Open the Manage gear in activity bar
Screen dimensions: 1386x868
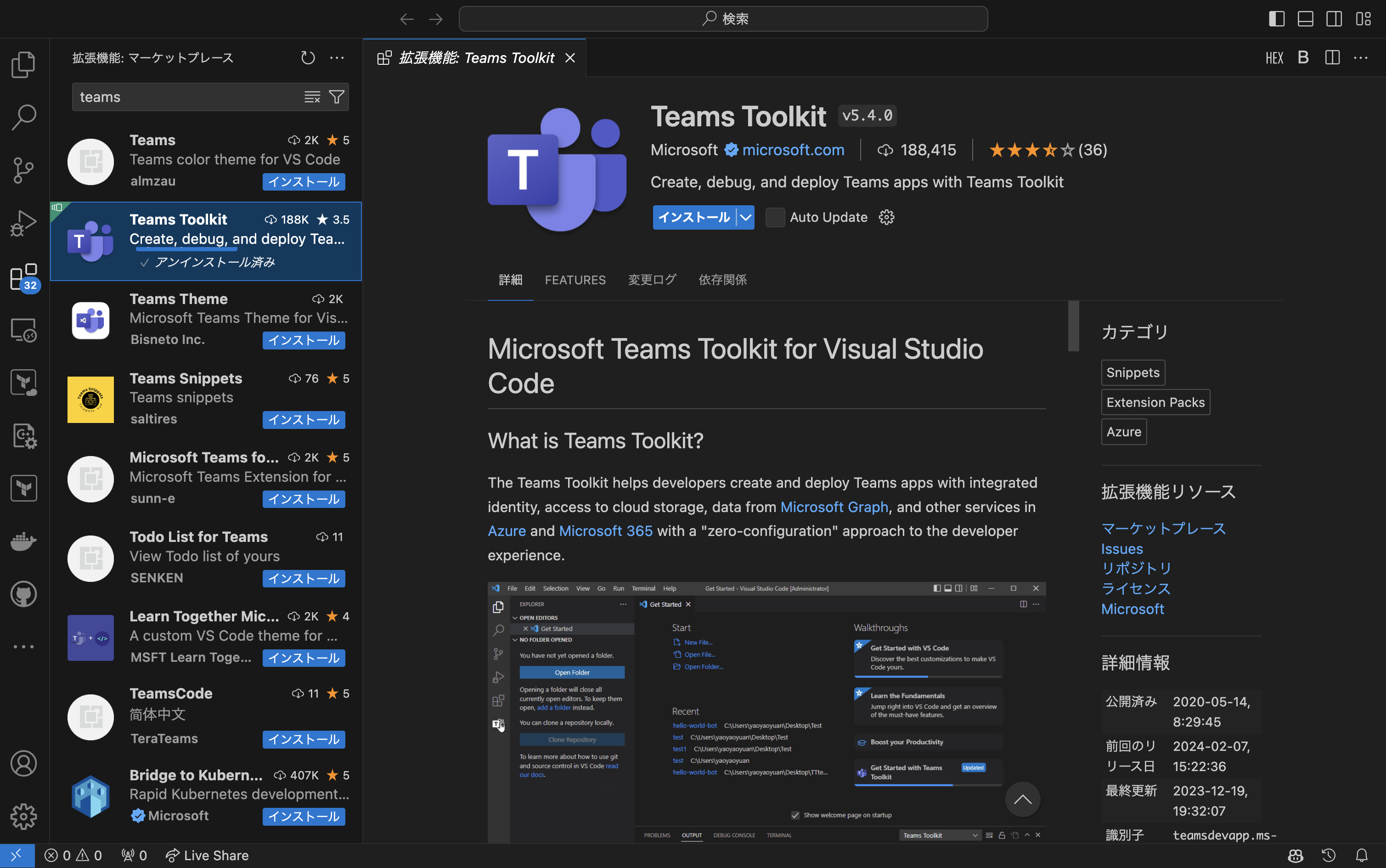[23, 817]
